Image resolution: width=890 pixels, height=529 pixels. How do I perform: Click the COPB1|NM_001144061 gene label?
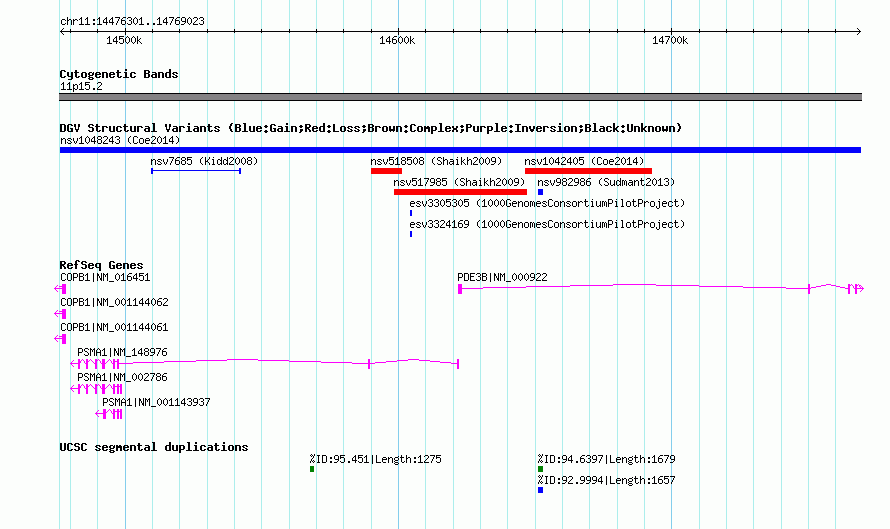(x=114, y=327)
